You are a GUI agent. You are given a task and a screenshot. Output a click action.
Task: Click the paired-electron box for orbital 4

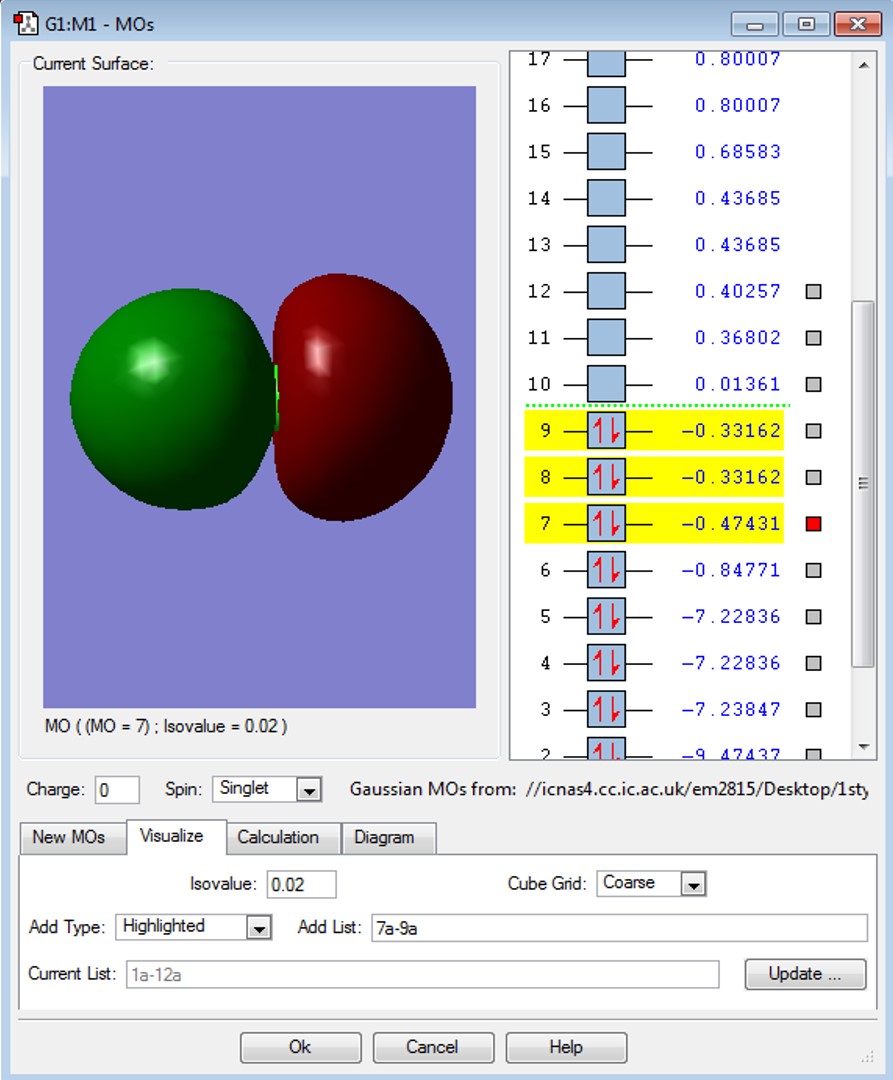pos(606,663)
